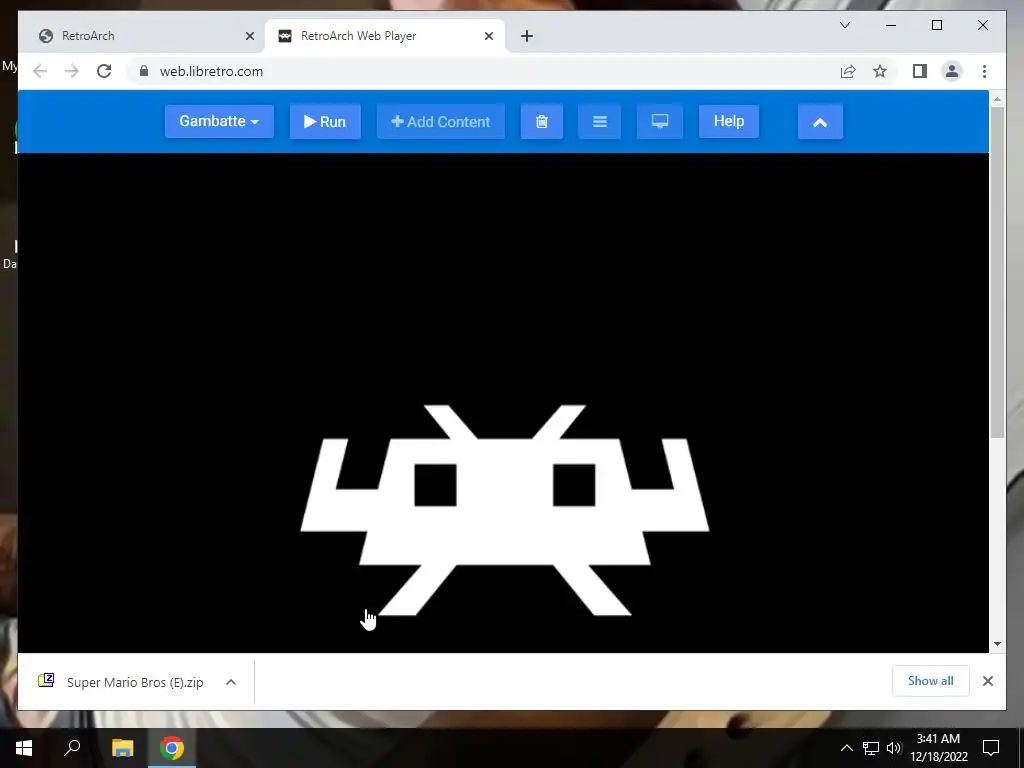Click the share this page icon
The image size is (1024, 768).
tap(848, 71)
